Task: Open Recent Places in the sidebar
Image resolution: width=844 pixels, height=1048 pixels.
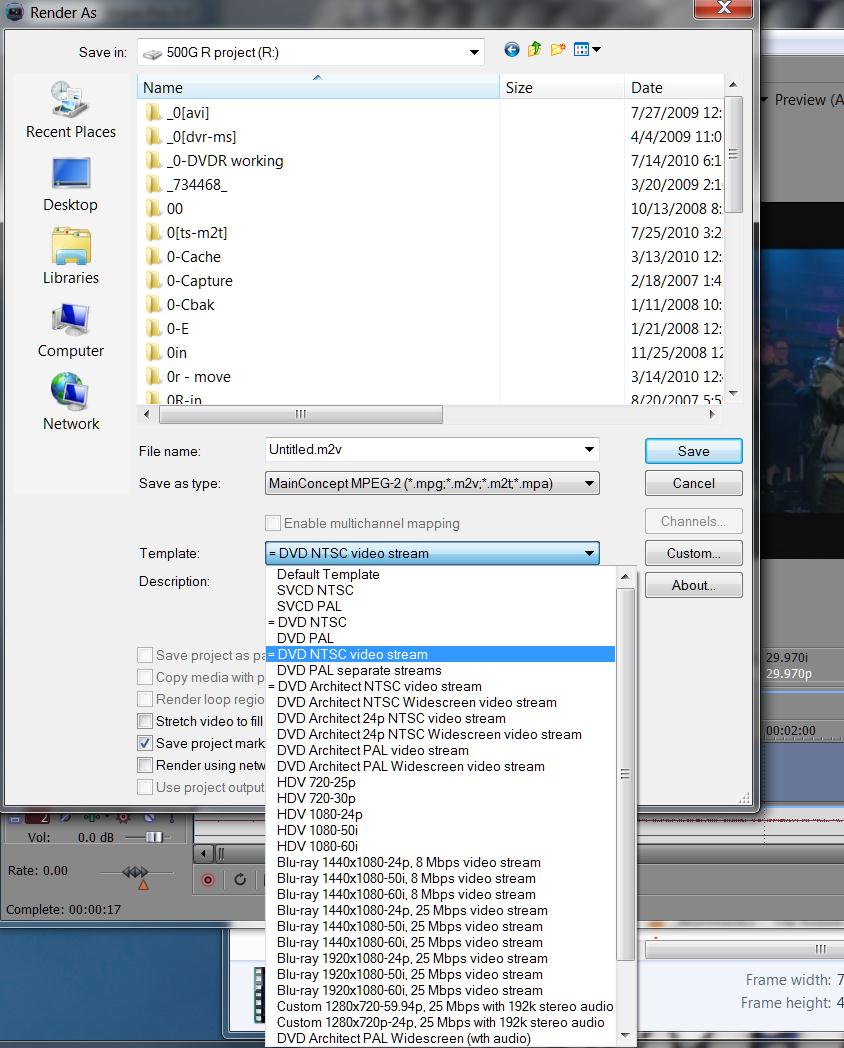Action: [x=70, y=110]
